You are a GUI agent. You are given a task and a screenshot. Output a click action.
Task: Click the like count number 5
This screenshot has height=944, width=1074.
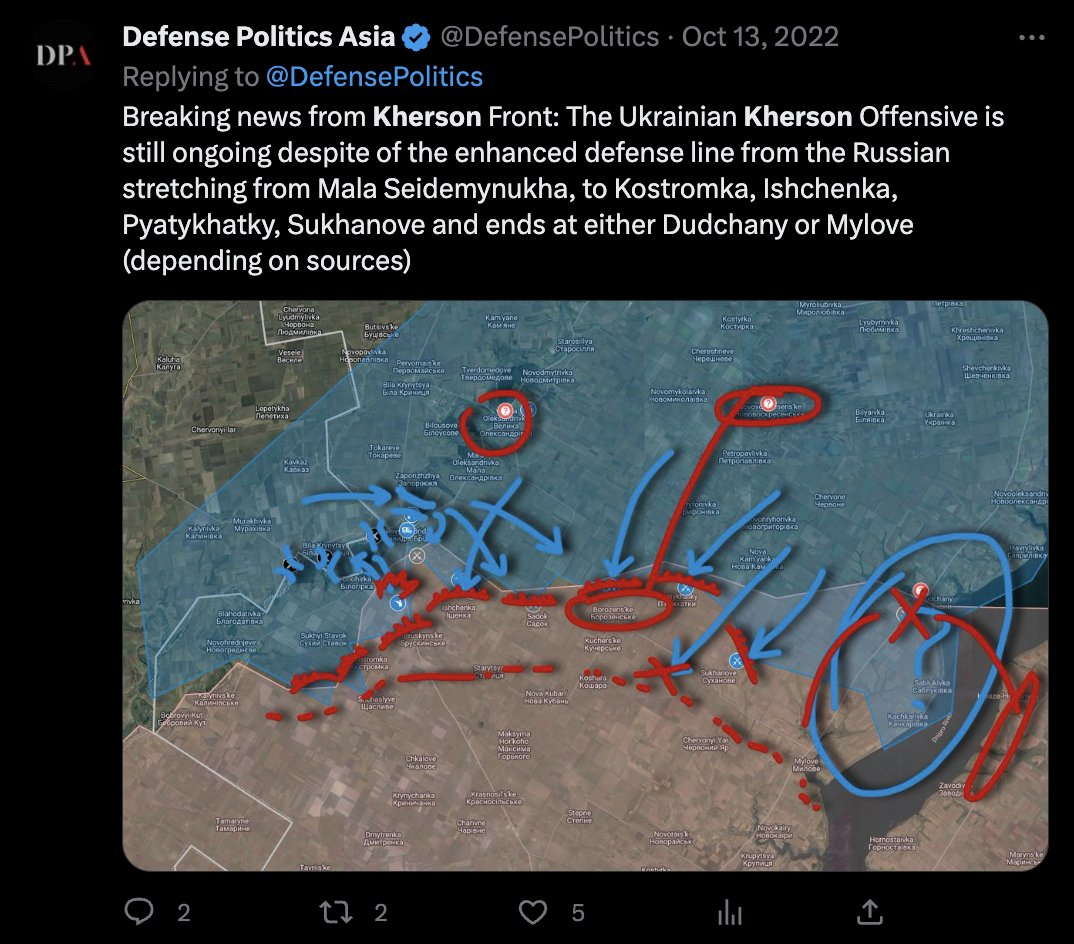click(x=578, y=912)
